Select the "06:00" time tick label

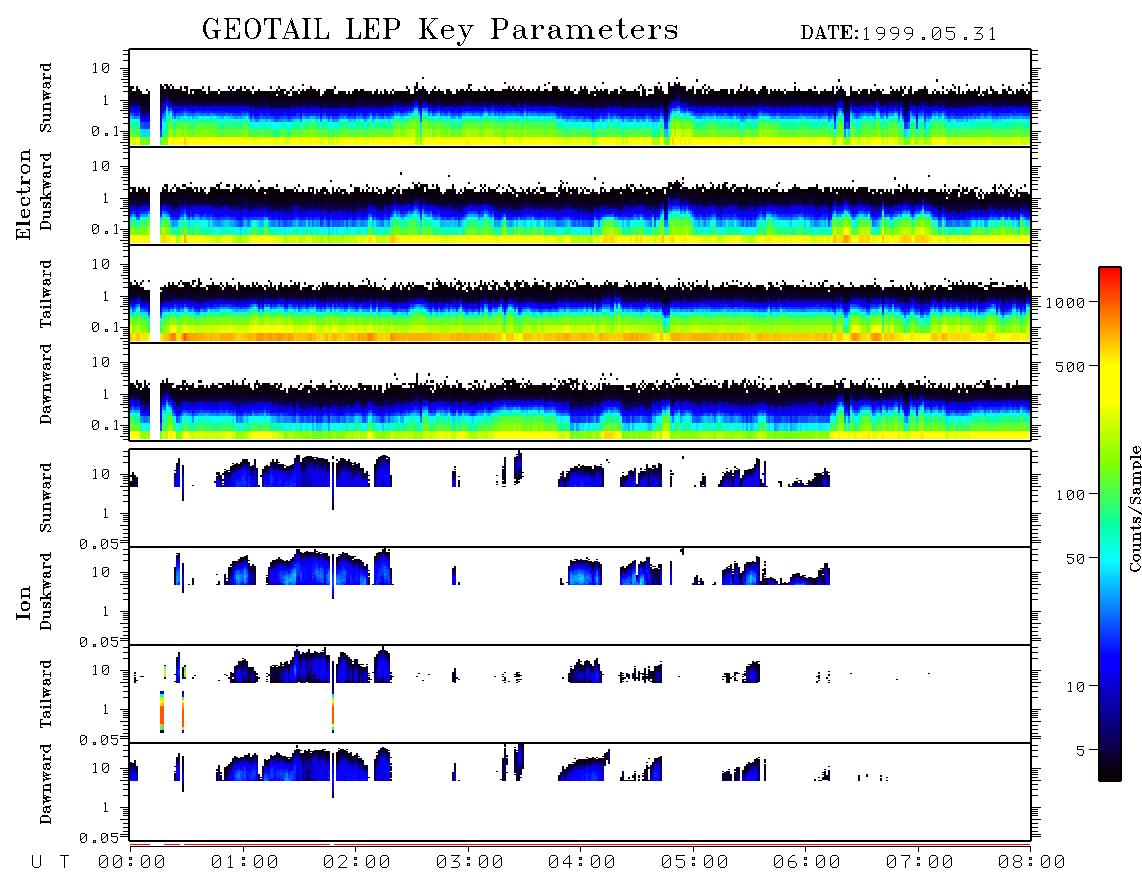[807, 862]
